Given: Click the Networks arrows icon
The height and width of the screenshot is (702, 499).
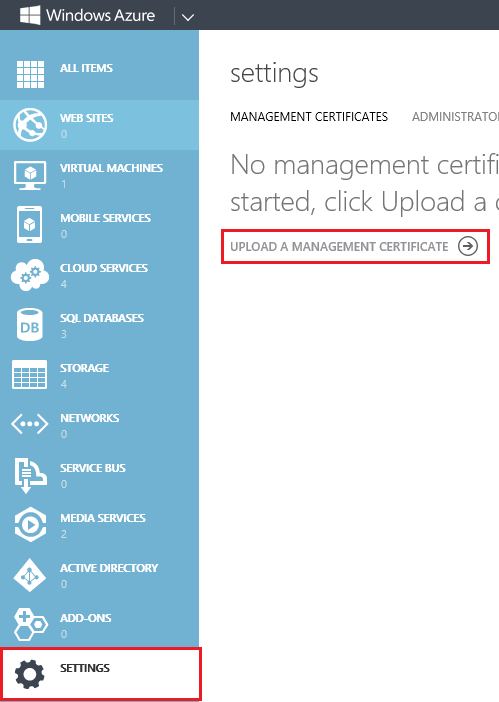Looking at the screenshot, I should pos(30,424).
